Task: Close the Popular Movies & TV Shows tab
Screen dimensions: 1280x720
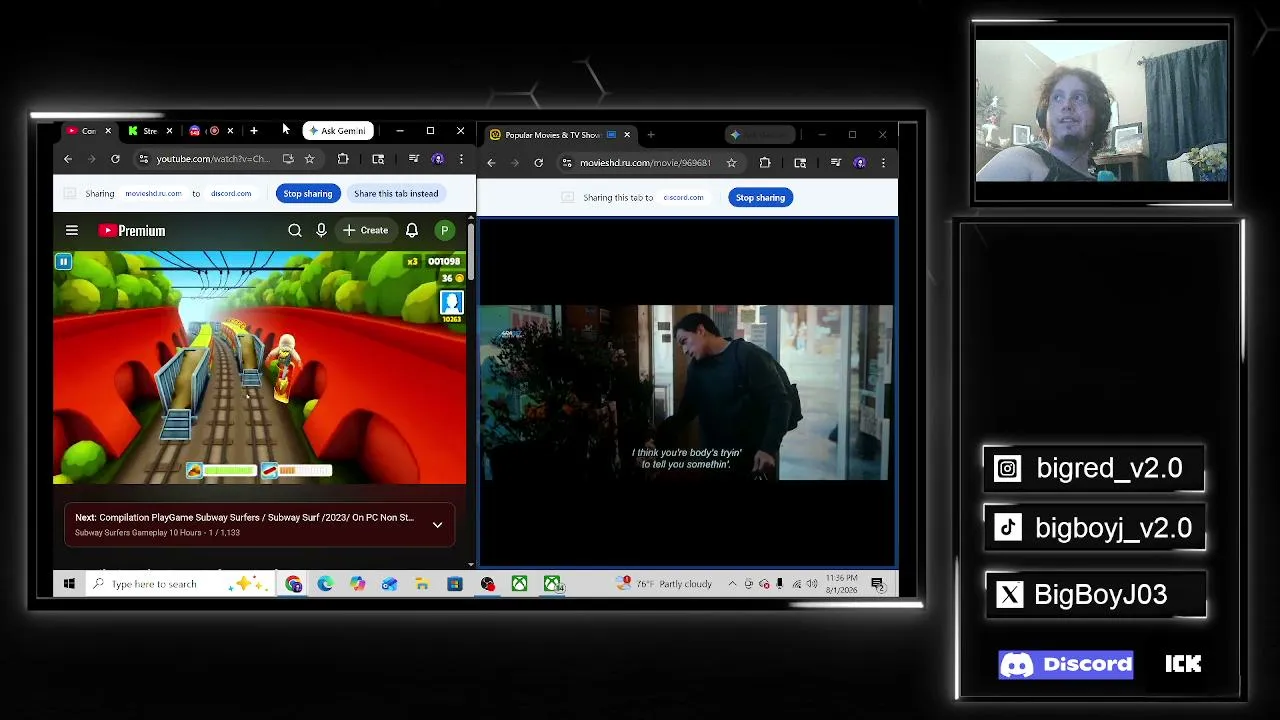Action: [x=627, y=135]
